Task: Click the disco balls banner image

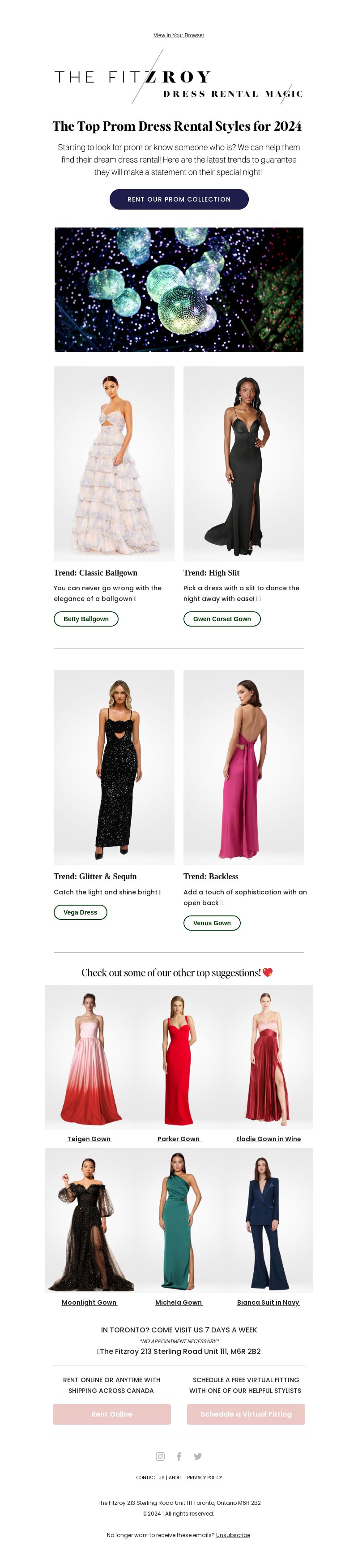Action: click(x=179, y=290)
